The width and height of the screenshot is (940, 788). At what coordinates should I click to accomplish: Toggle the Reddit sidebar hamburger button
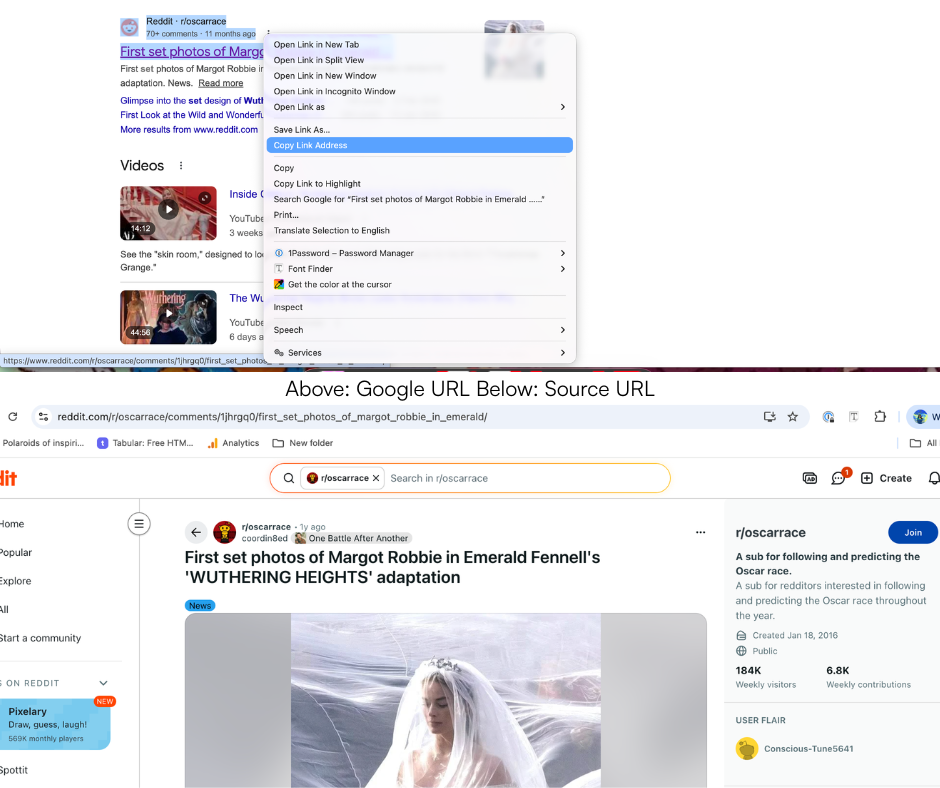(x=139, y=523)
